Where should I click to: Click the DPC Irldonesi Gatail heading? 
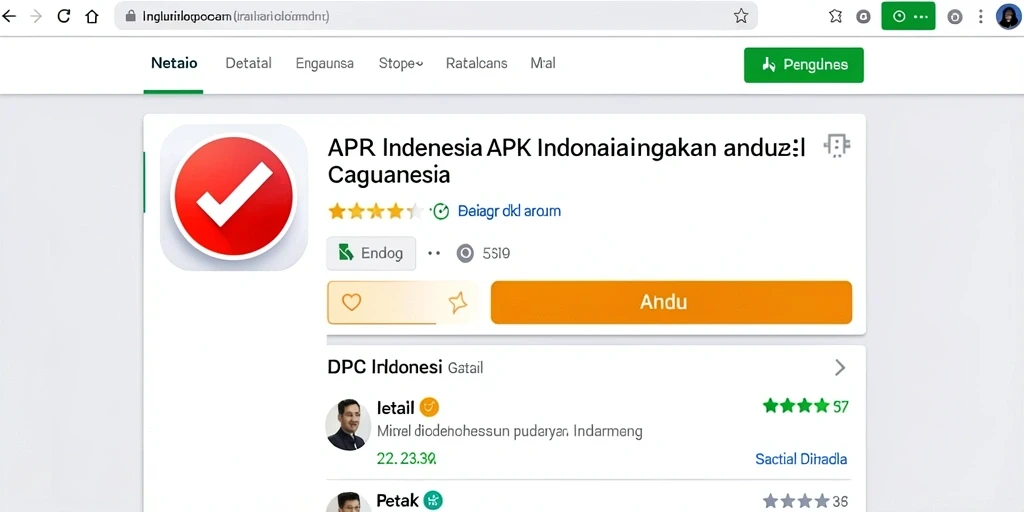(x=405, y=368)
